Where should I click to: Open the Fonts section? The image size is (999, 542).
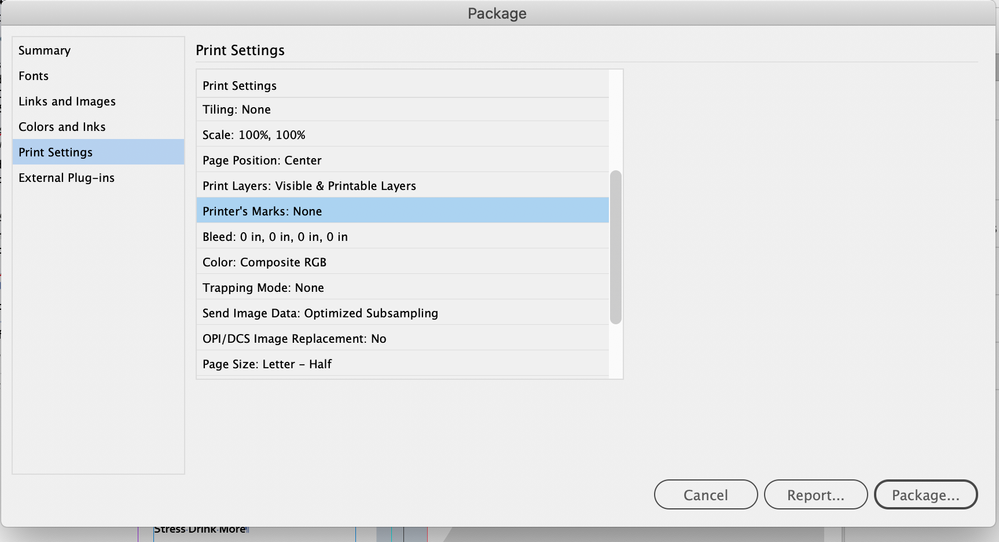pyautogui.click(x=34, y=76)
